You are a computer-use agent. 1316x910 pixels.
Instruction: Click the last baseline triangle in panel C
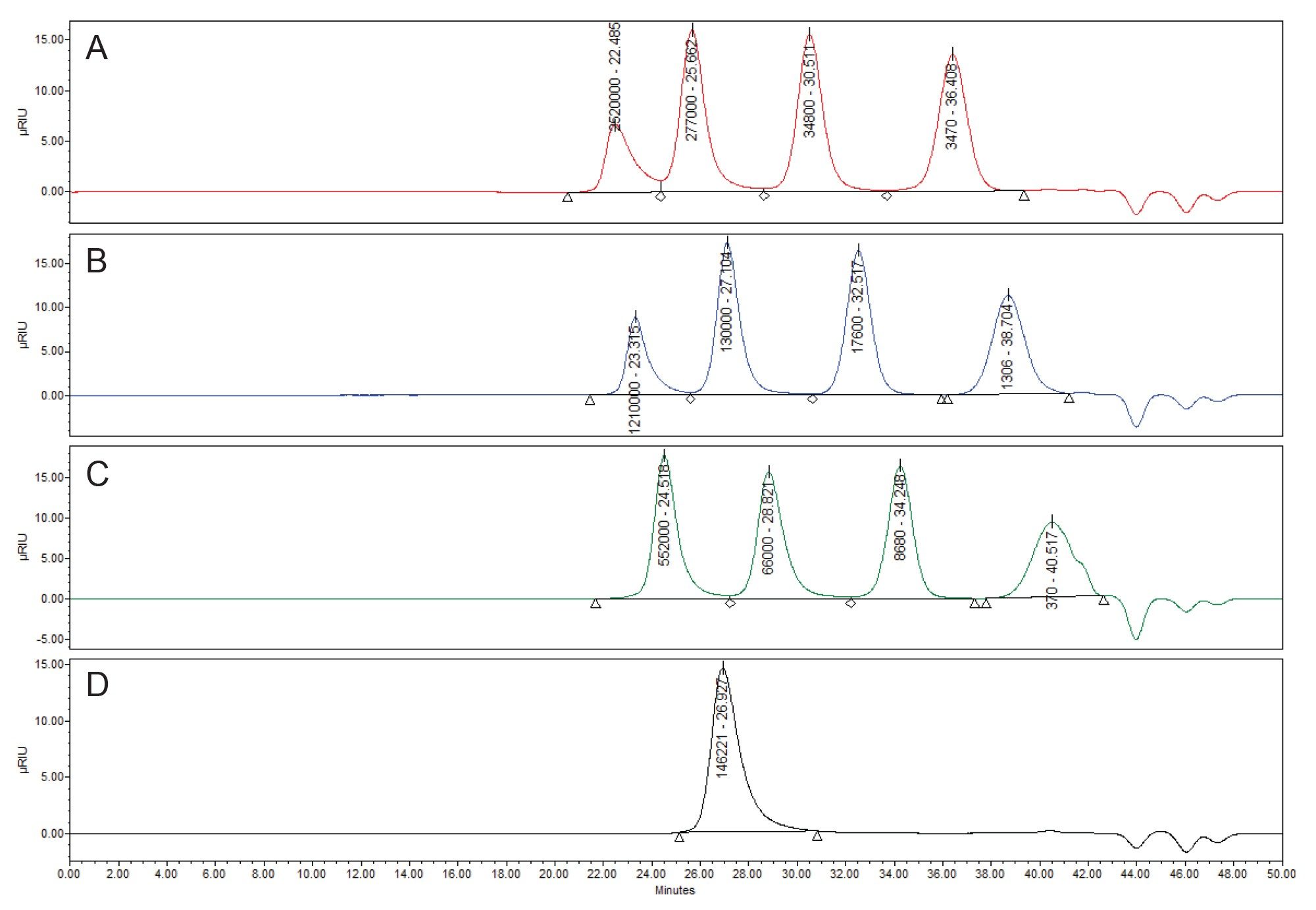1103,599
